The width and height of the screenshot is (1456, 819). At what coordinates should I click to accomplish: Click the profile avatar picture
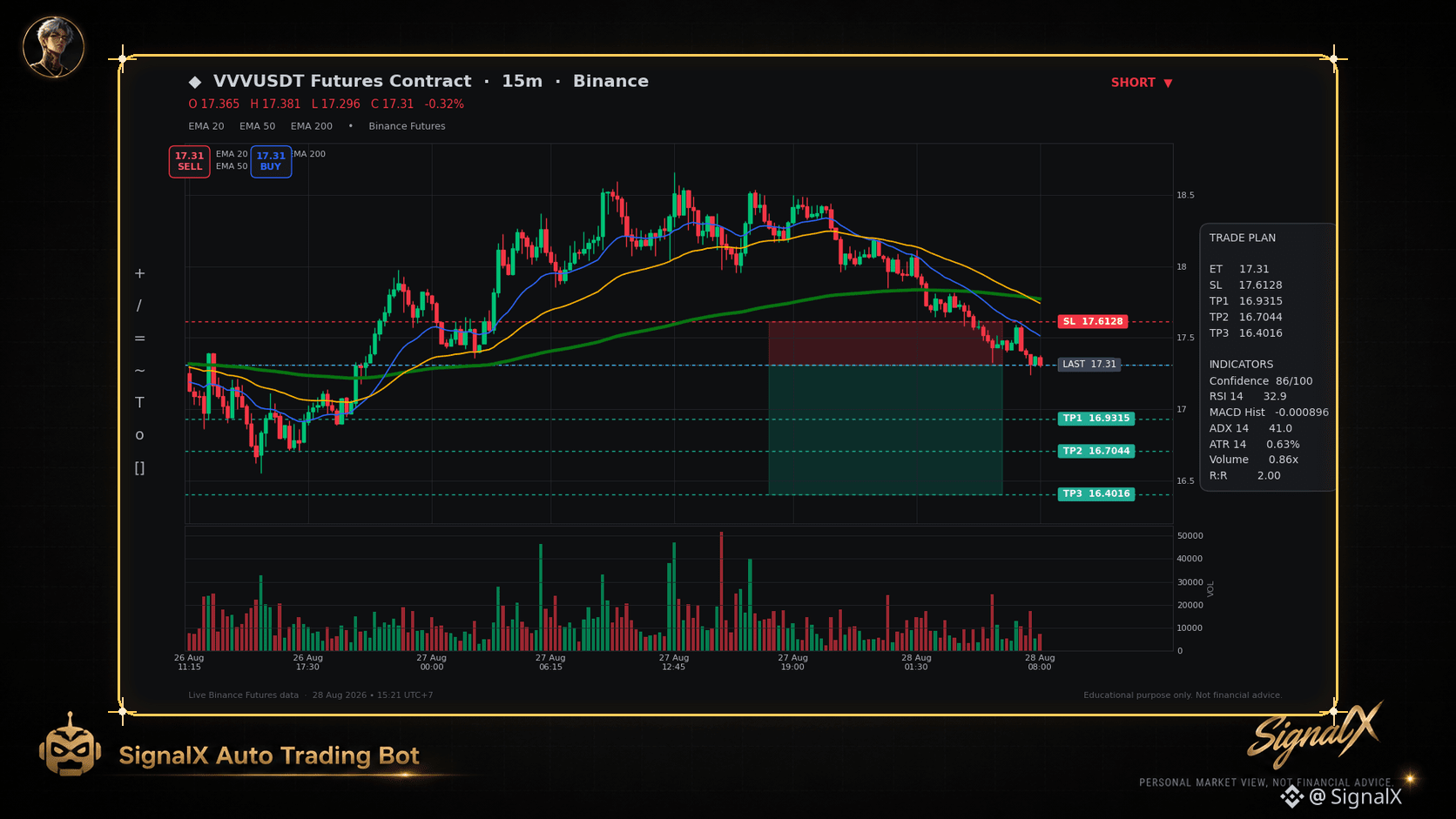pos(53,47)
